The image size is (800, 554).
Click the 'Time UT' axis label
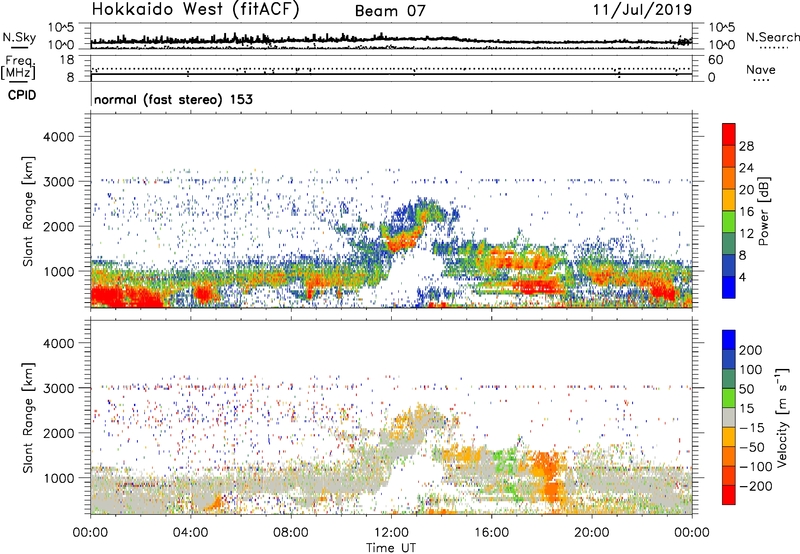(x=391, y=548)
